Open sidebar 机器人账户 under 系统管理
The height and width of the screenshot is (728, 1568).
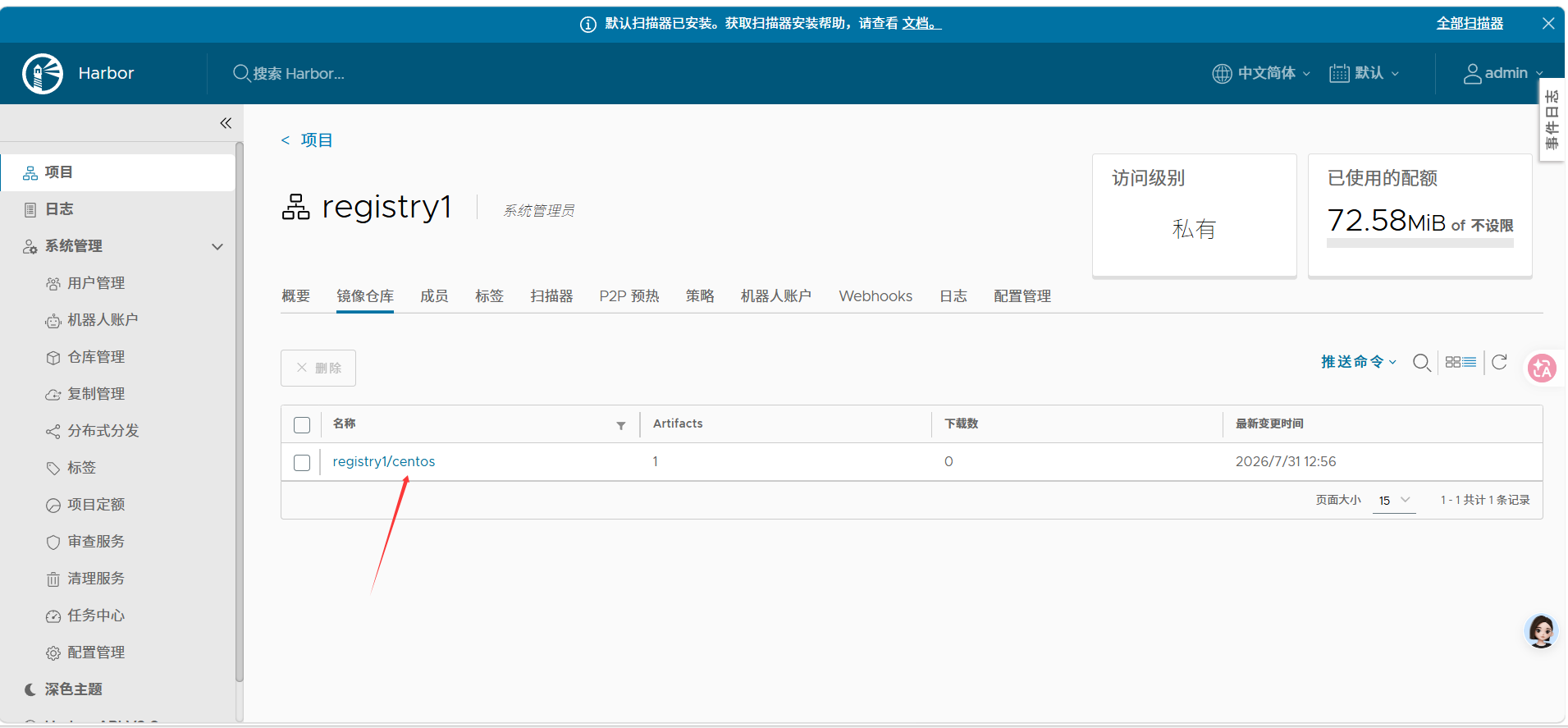[x=103, y=320]
